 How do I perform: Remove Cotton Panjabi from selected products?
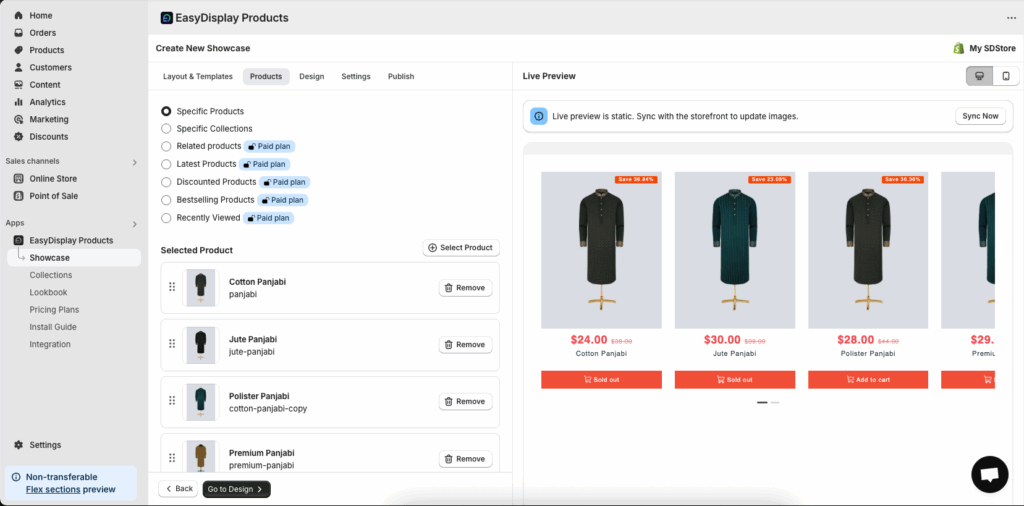click(466, 288)
